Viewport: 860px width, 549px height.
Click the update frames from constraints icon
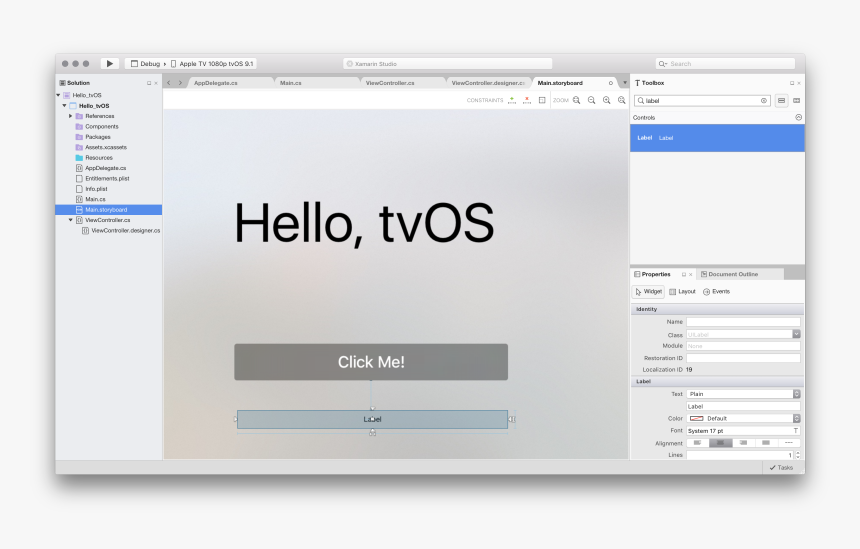click(542, 100)
